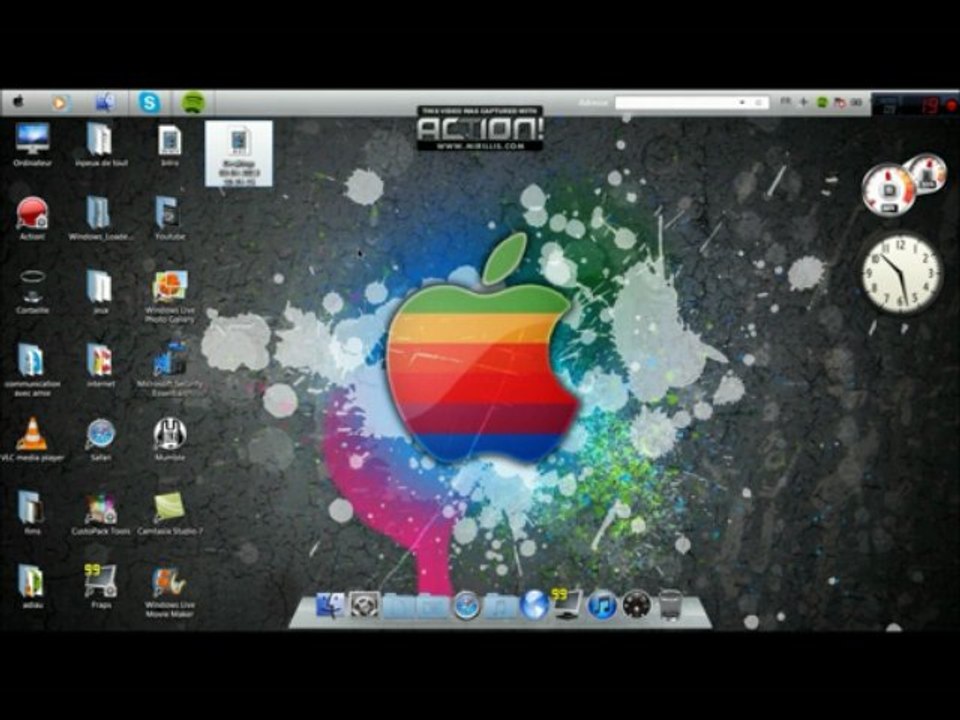The image size is (960, 720).
Task: Launch the Safari desktop shortcut
Action: click(100, 439)
